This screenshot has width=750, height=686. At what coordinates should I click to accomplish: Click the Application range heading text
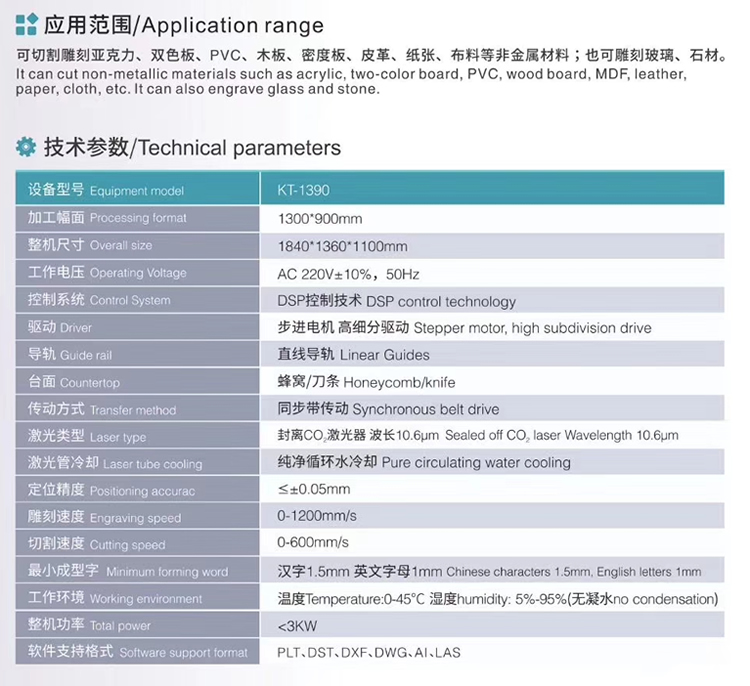tap(183, 25)
